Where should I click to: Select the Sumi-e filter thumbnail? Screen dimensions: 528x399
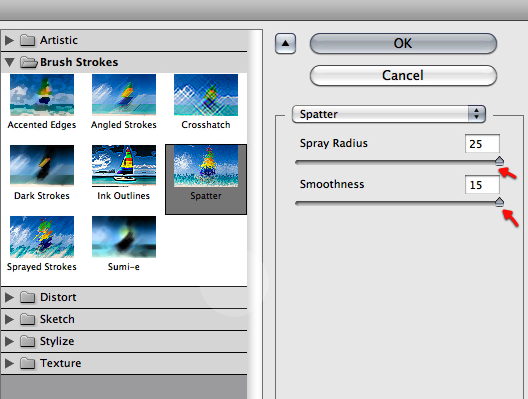pos(124,237)
